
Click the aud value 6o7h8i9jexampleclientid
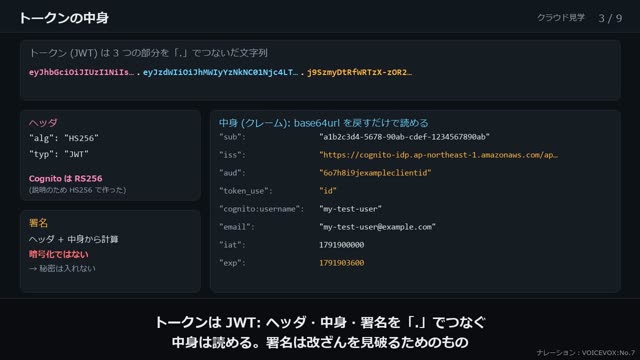(x=375, y=173)
